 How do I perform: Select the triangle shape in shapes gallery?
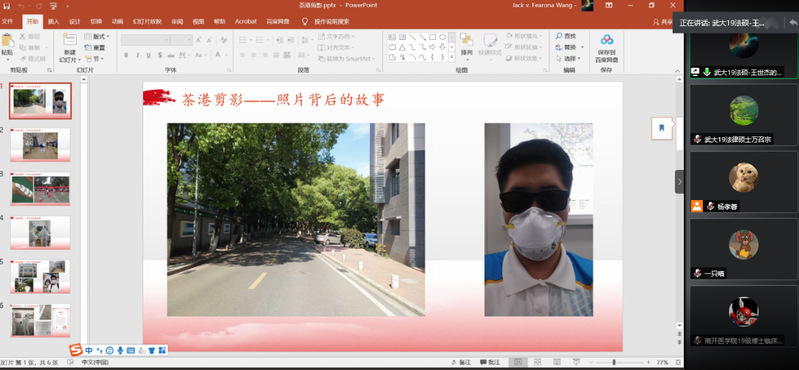[x=402, y=47]
